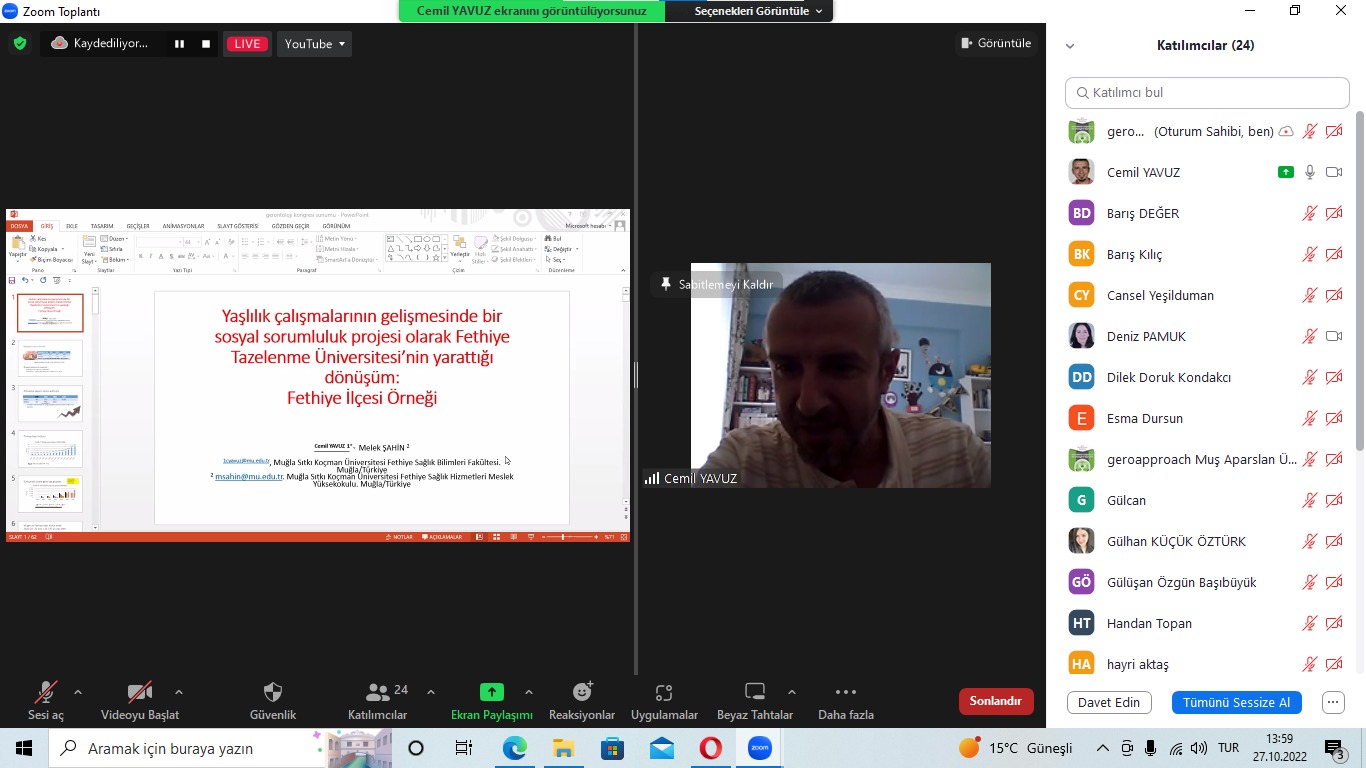Unmute microphone with Sesi aç
1366x768 pixels.
(x=45, y=692)
